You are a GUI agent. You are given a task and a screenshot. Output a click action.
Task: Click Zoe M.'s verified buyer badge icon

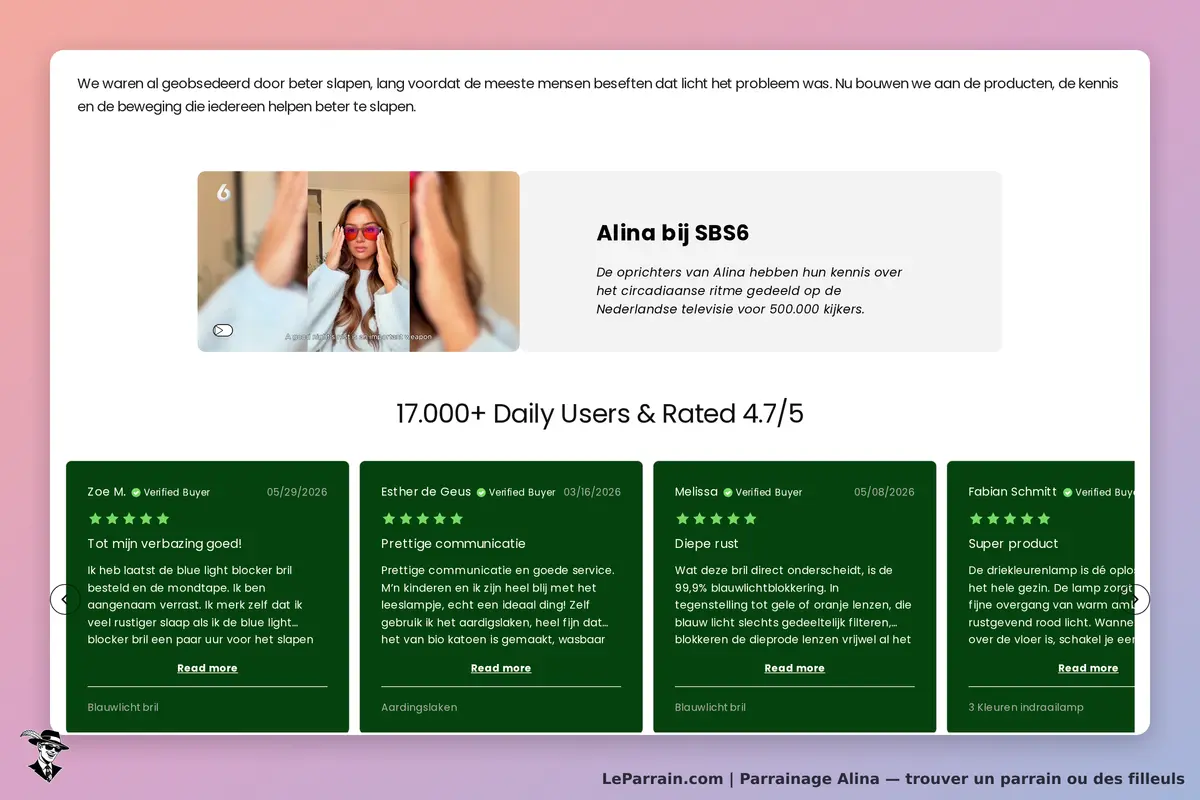[x=136, y=492]
